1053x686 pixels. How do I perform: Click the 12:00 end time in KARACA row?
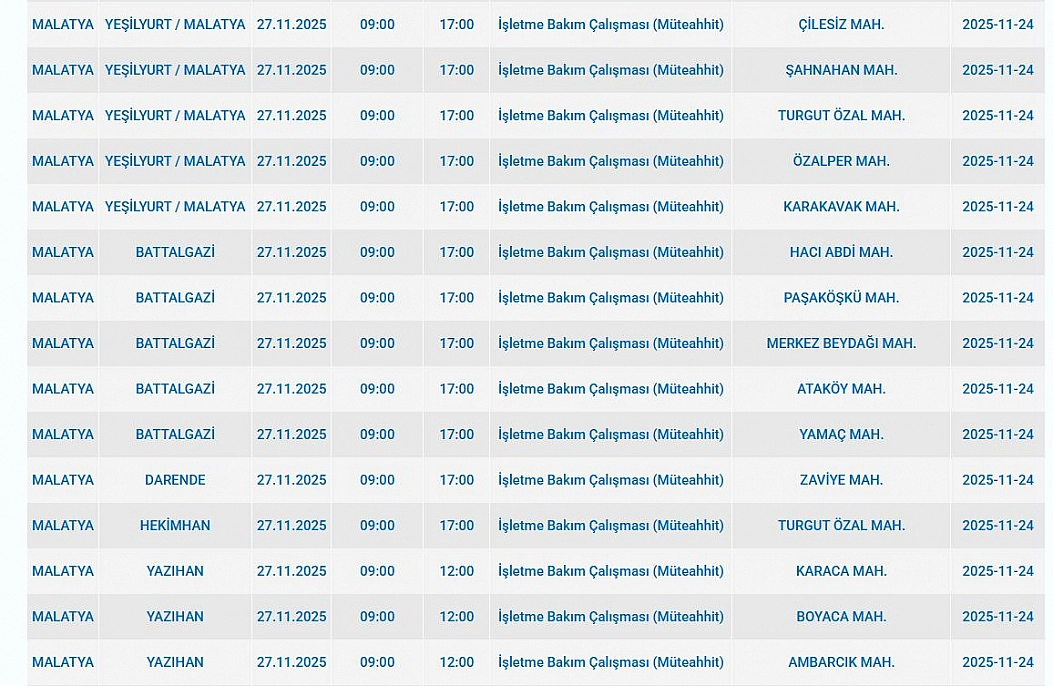point(457,571)
